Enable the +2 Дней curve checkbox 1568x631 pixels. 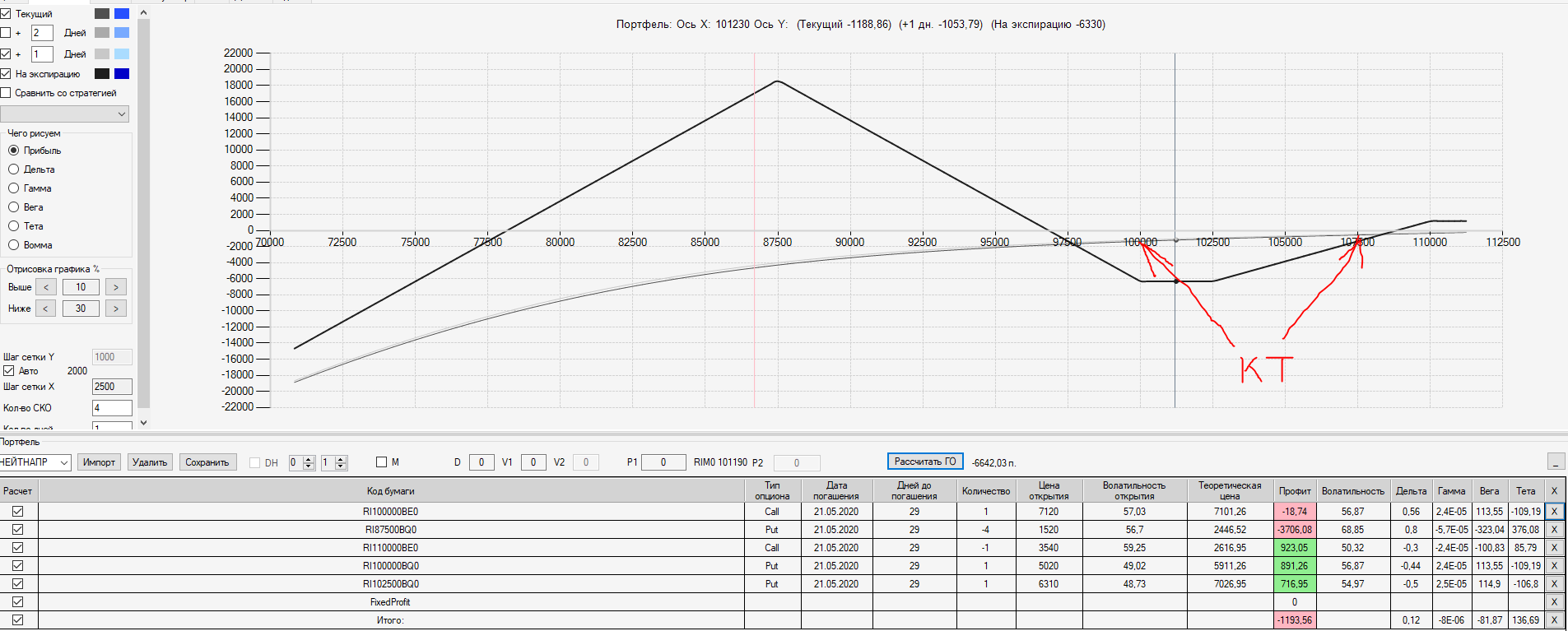click(x=6, y=33)
